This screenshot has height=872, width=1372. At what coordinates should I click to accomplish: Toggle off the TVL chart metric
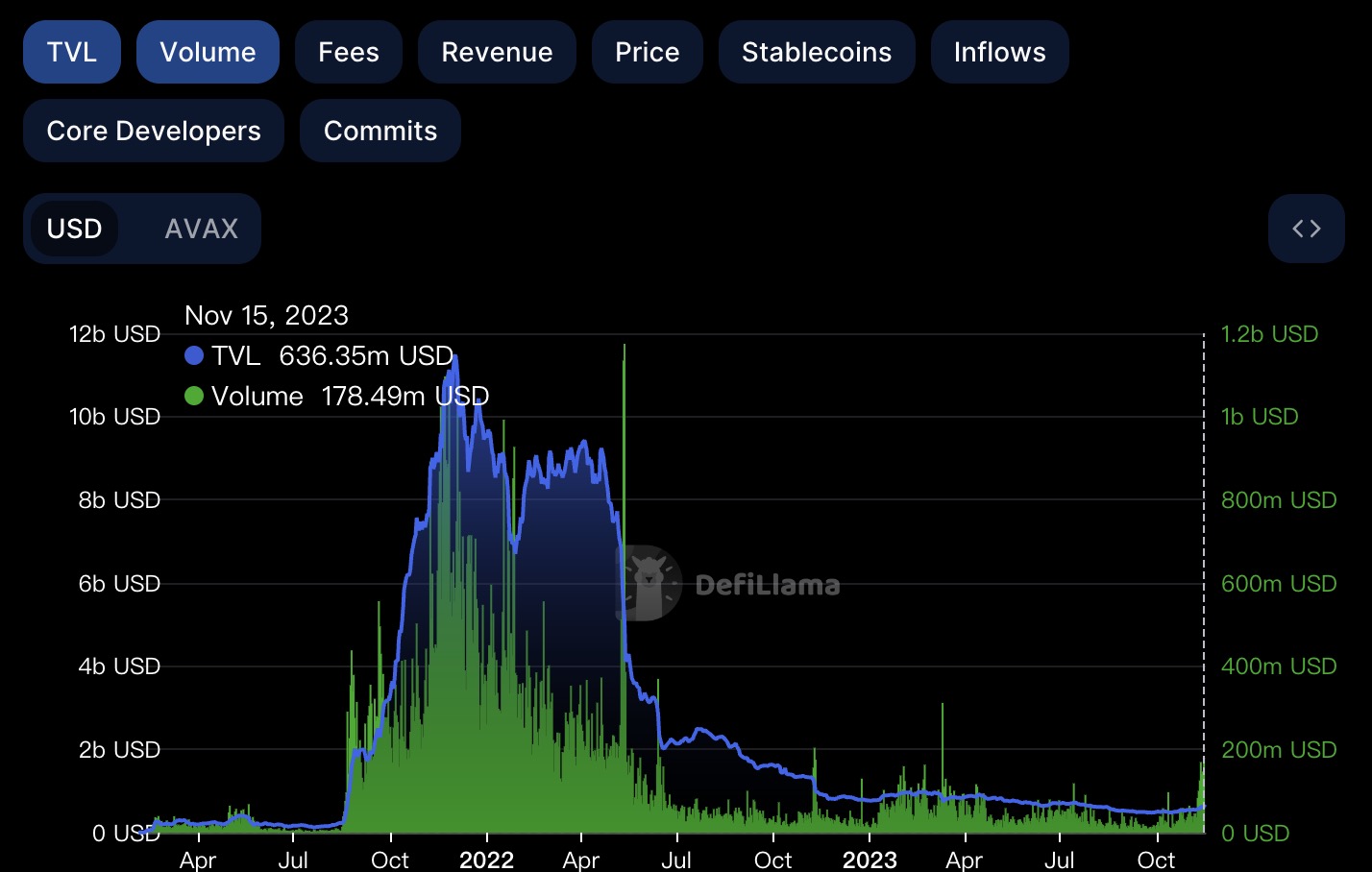pos(72,52)
